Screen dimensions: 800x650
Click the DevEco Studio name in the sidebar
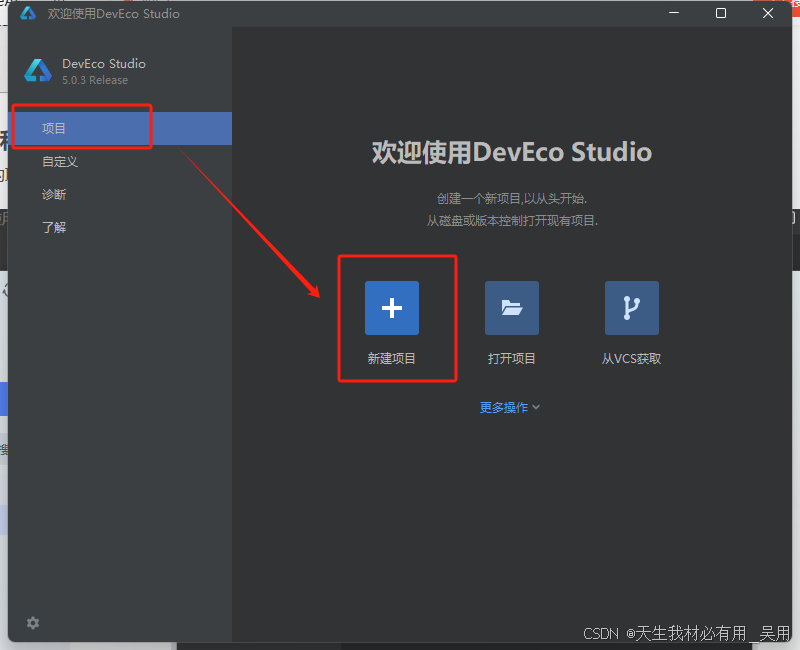coord(104,64)
